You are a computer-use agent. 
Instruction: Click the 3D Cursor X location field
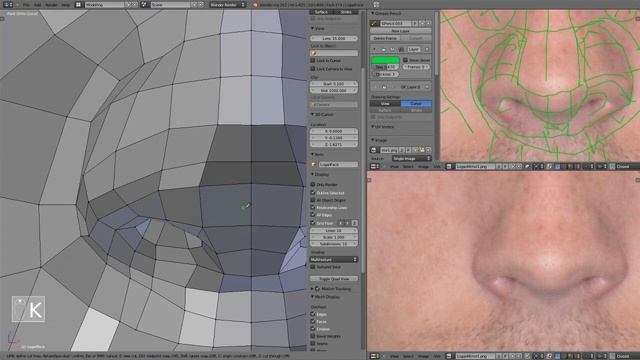pyautogui.click(x=334, y=131)
